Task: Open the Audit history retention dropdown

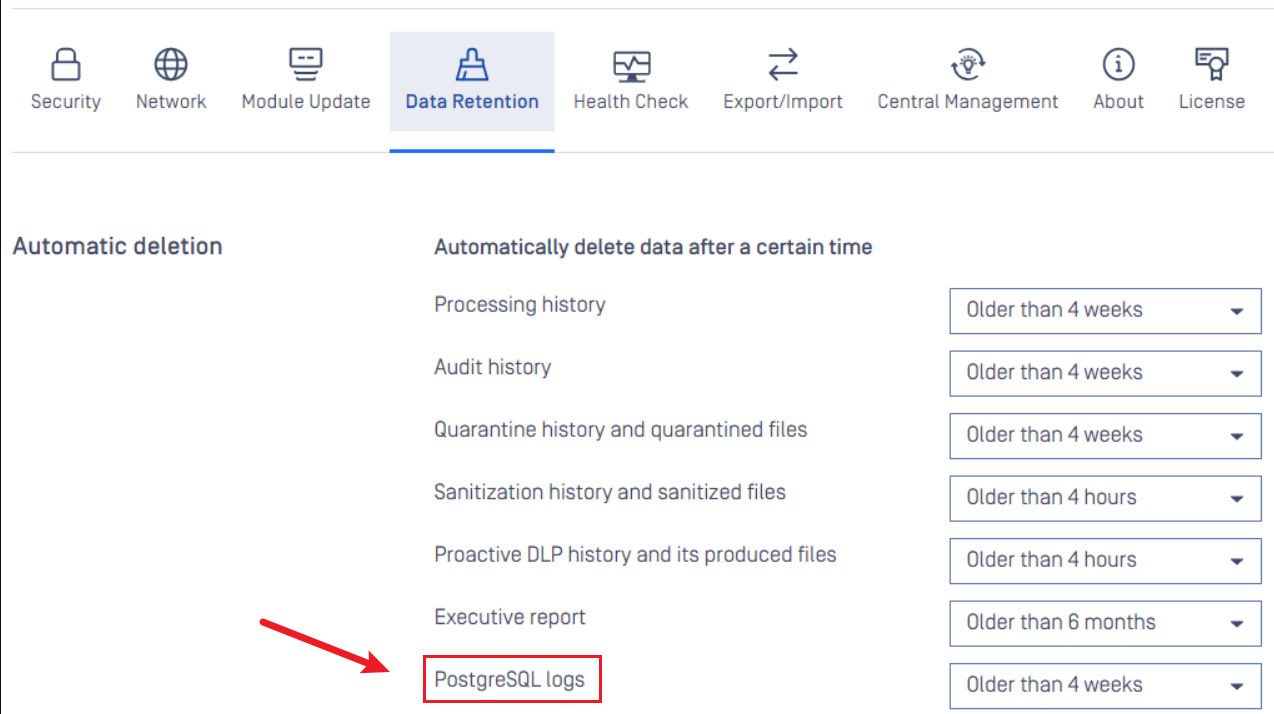Action: 1105,373
